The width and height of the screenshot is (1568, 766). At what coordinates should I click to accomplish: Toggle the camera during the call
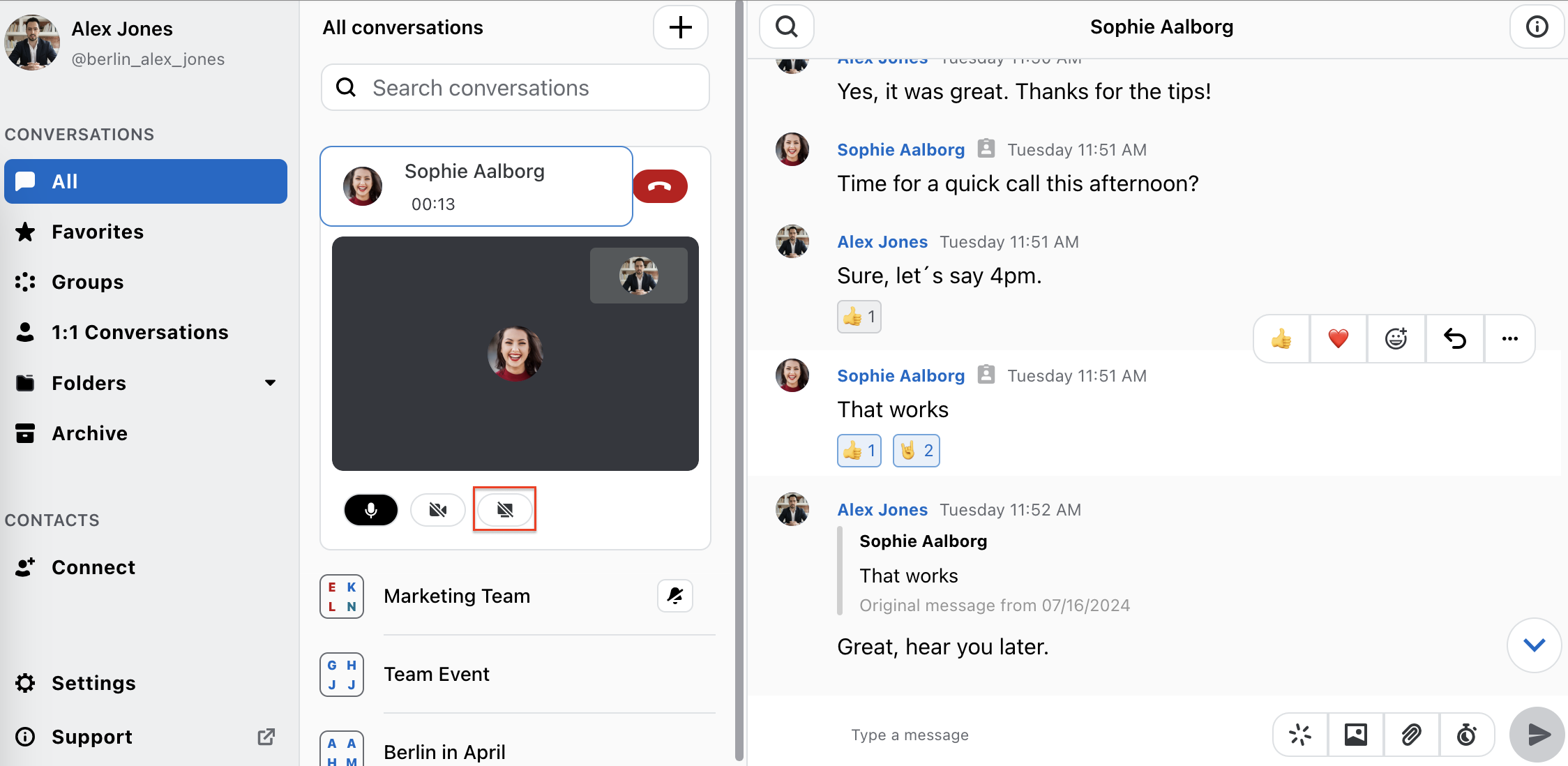(438, 510)
